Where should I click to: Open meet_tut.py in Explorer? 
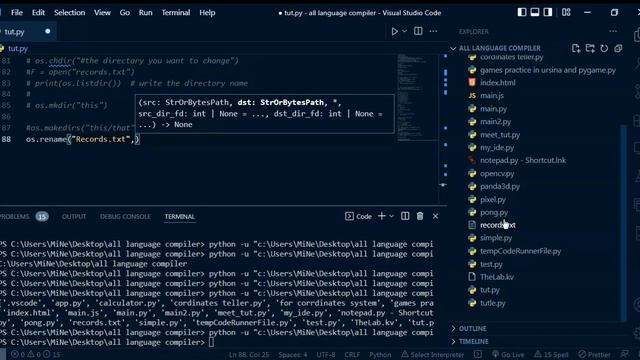pyautogui.click(x=500, y=135)
